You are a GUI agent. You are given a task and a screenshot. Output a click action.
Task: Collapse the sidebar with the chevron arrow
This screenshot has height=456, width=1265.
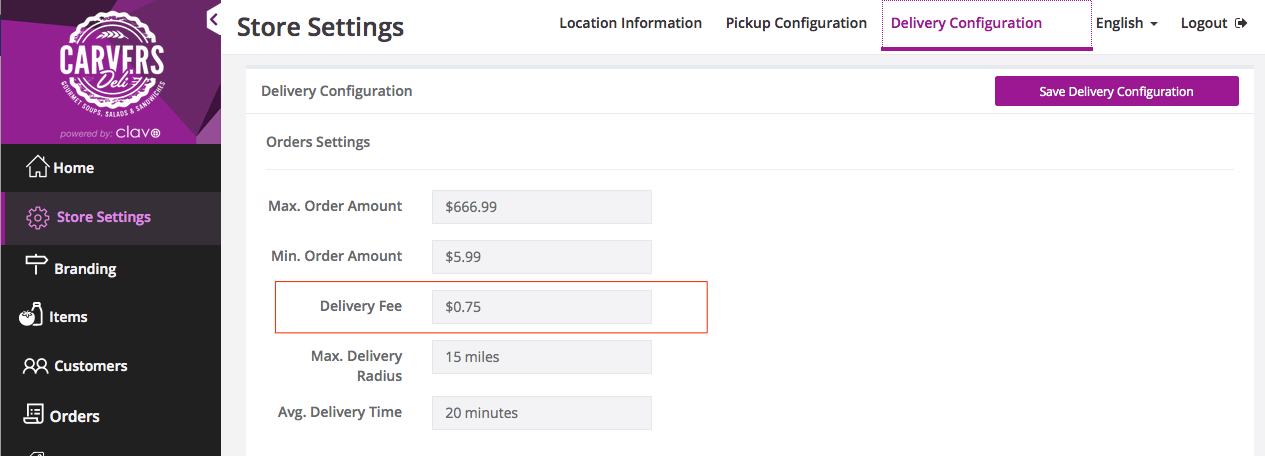coord(213,20)
